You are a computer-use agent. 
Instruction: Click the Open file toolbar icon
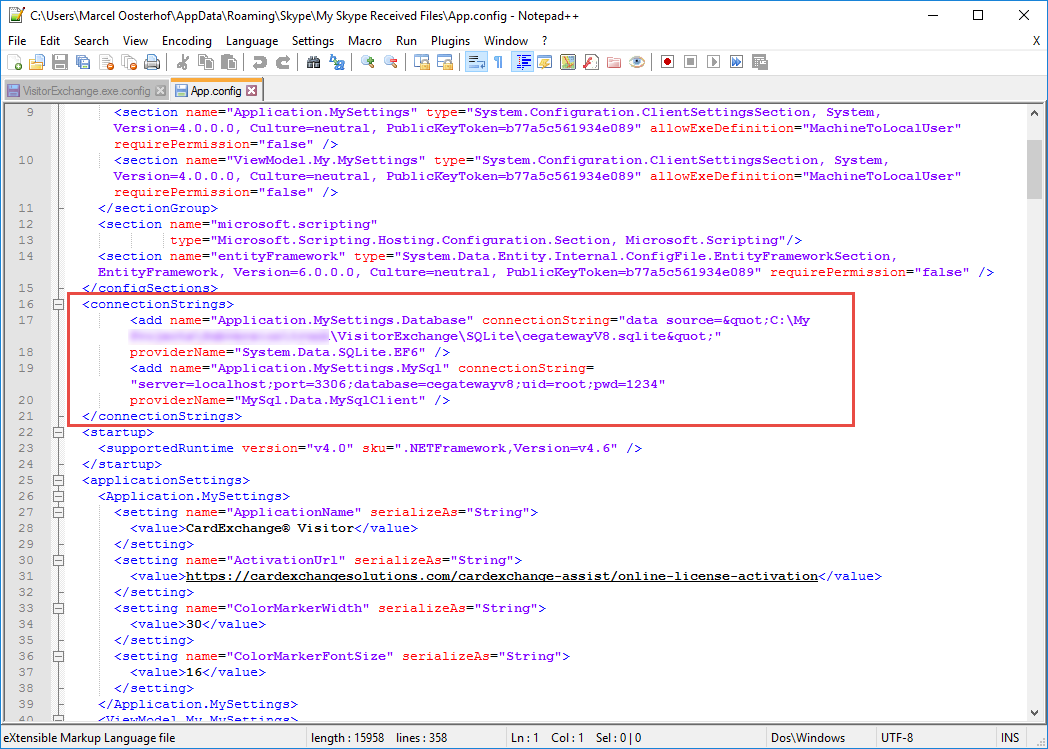coord(37,63)
